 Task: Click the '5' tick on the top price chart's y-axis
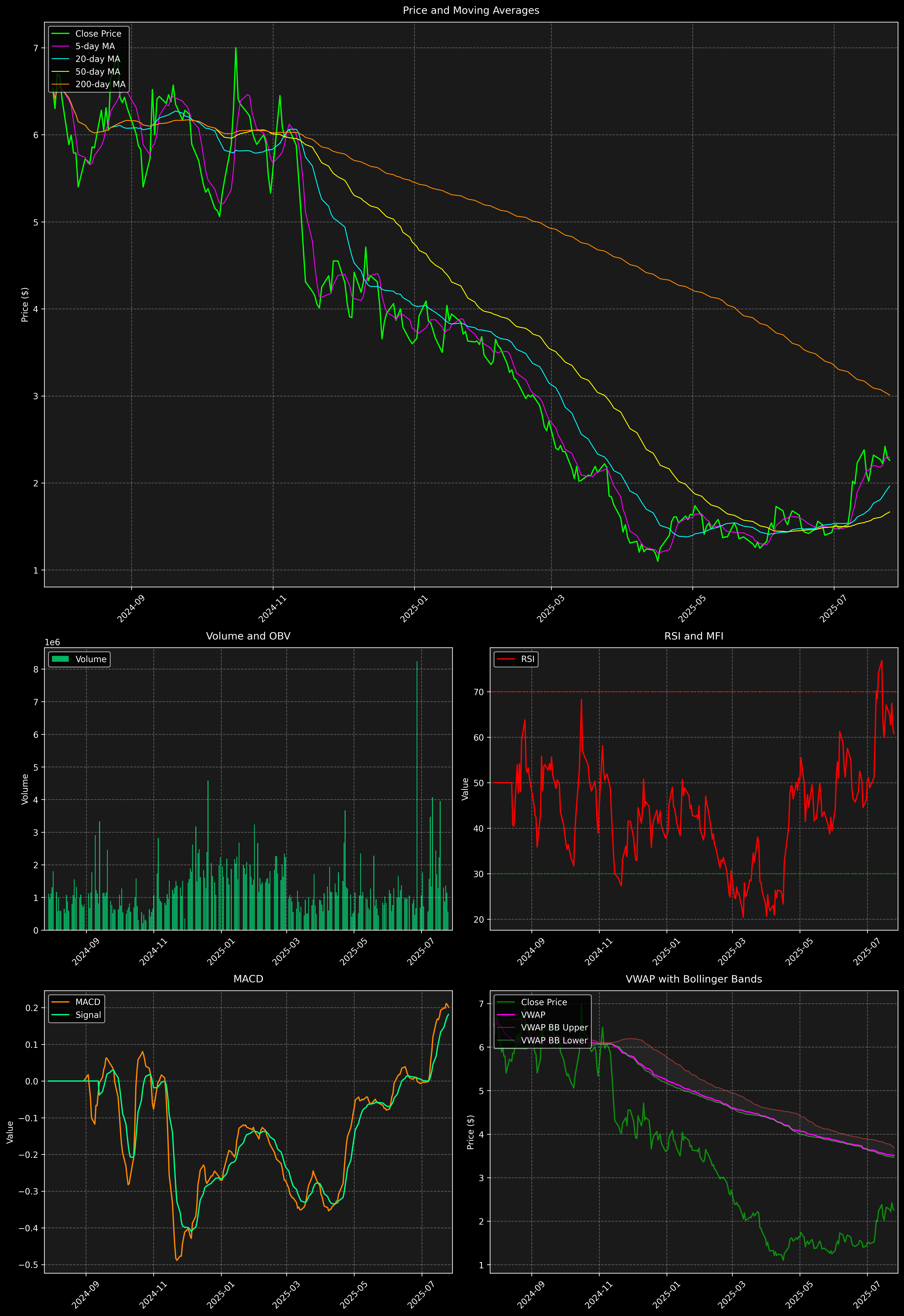(x=36, y=222)
